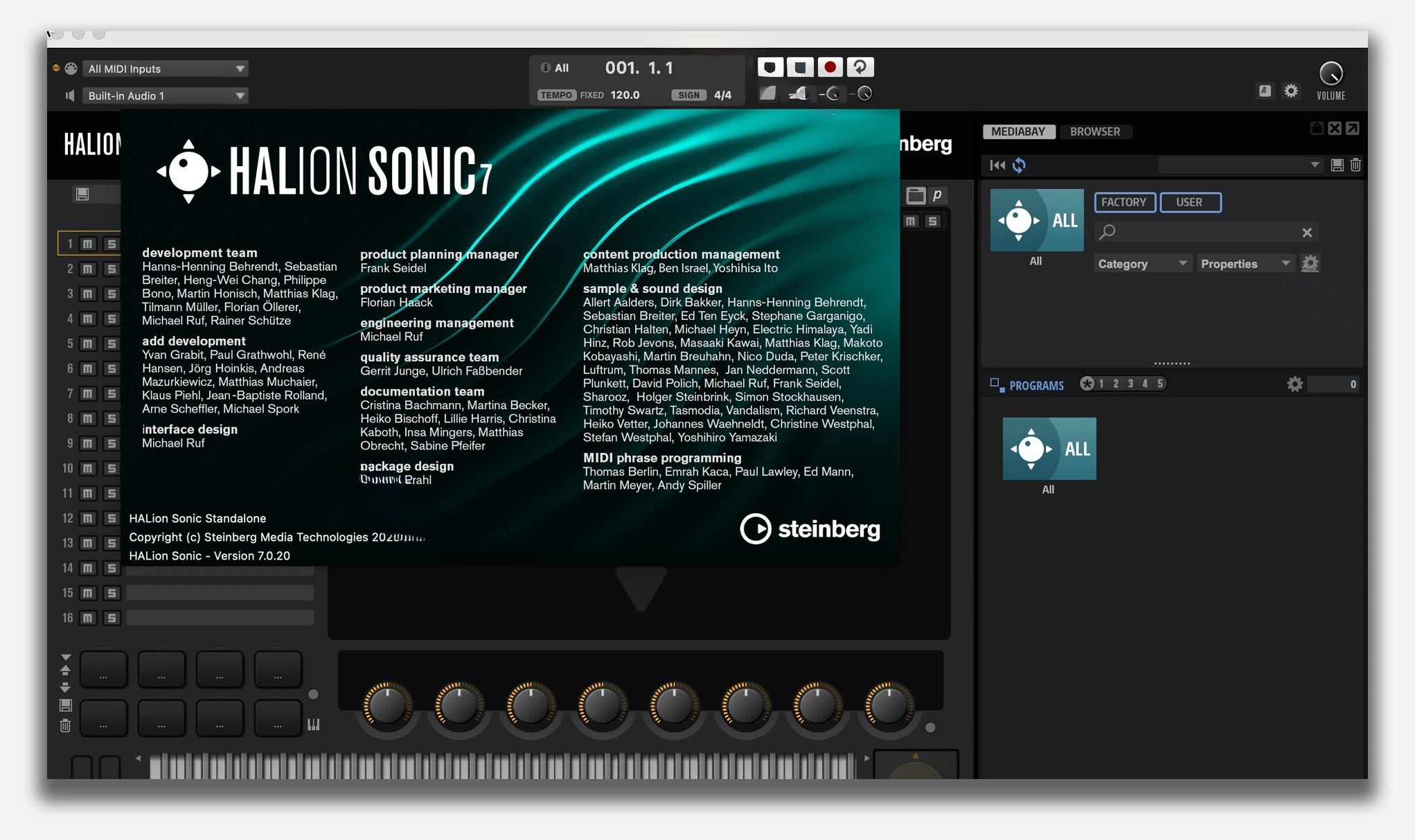Mute slot 5
Viewport: 1415px width, 840px height.
[88, 343]
